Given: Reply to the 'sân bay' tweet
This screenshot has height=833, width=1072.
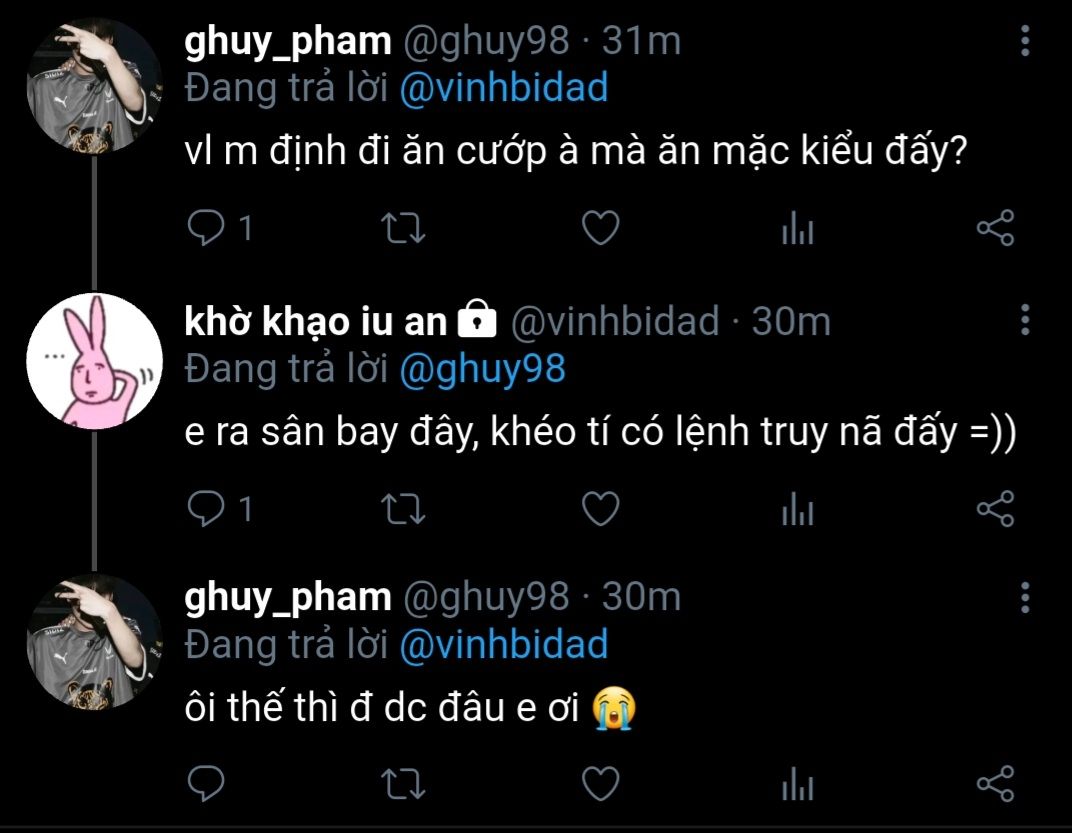Looking at the screenshot, I should click(207, 509).
